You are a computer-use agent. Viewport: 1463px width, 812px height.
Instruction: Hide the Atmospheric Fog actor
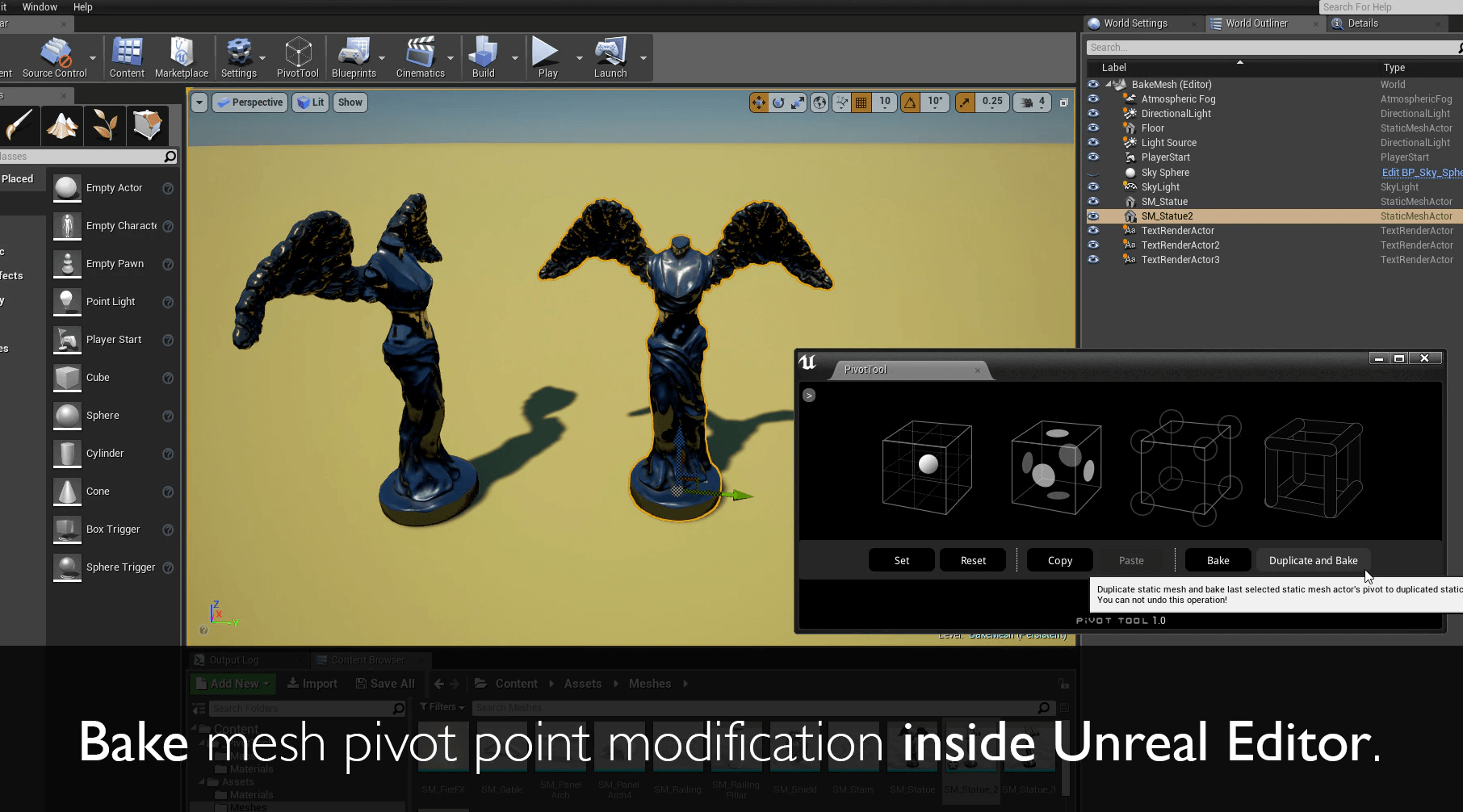(1093, 98)
